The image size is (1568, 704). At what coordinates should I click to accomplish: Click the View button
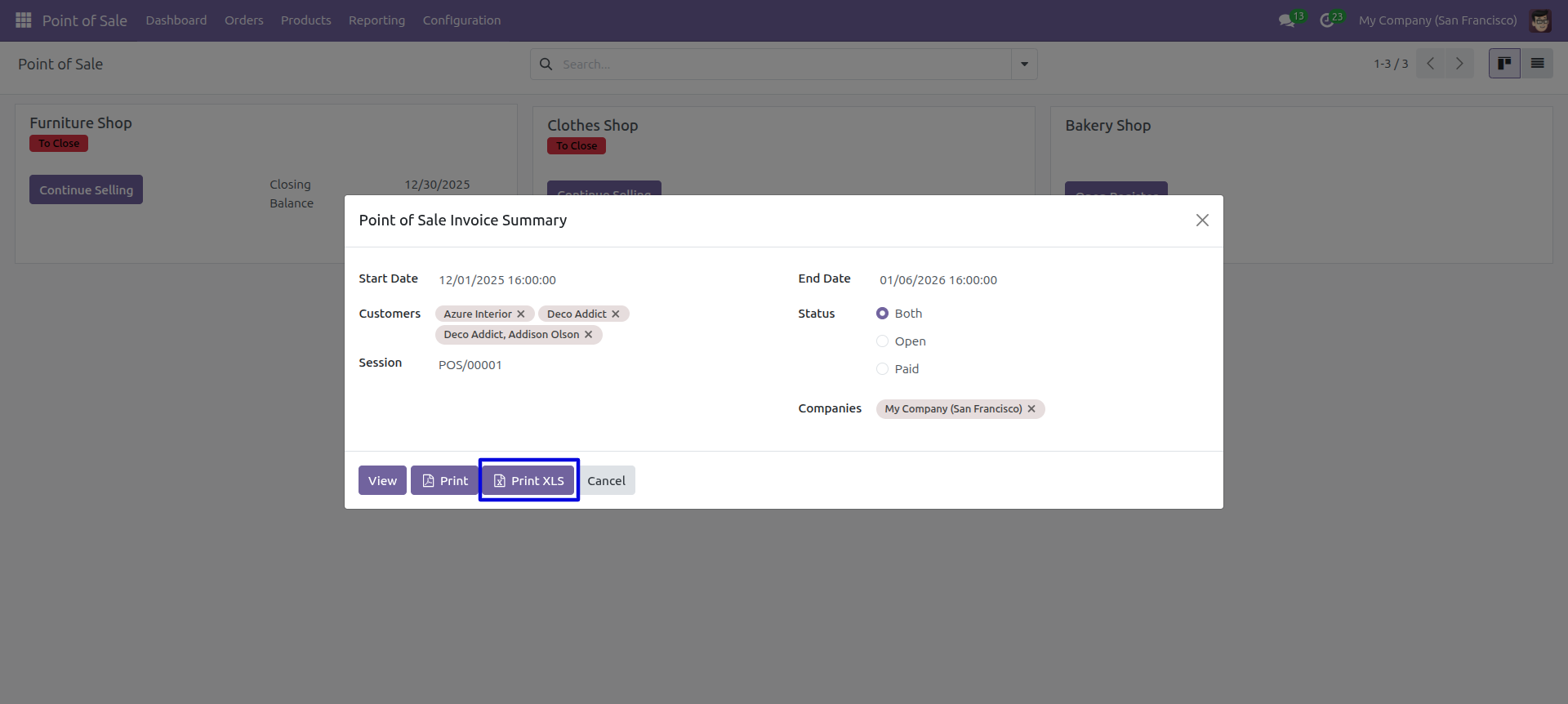pos(382,480)
